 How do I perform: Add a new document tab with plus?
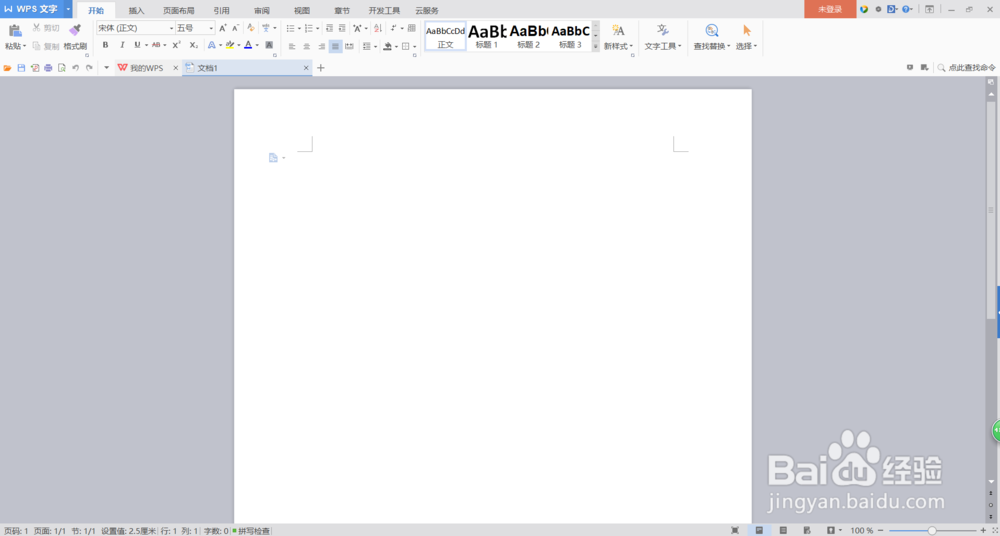tap(321, 68)
